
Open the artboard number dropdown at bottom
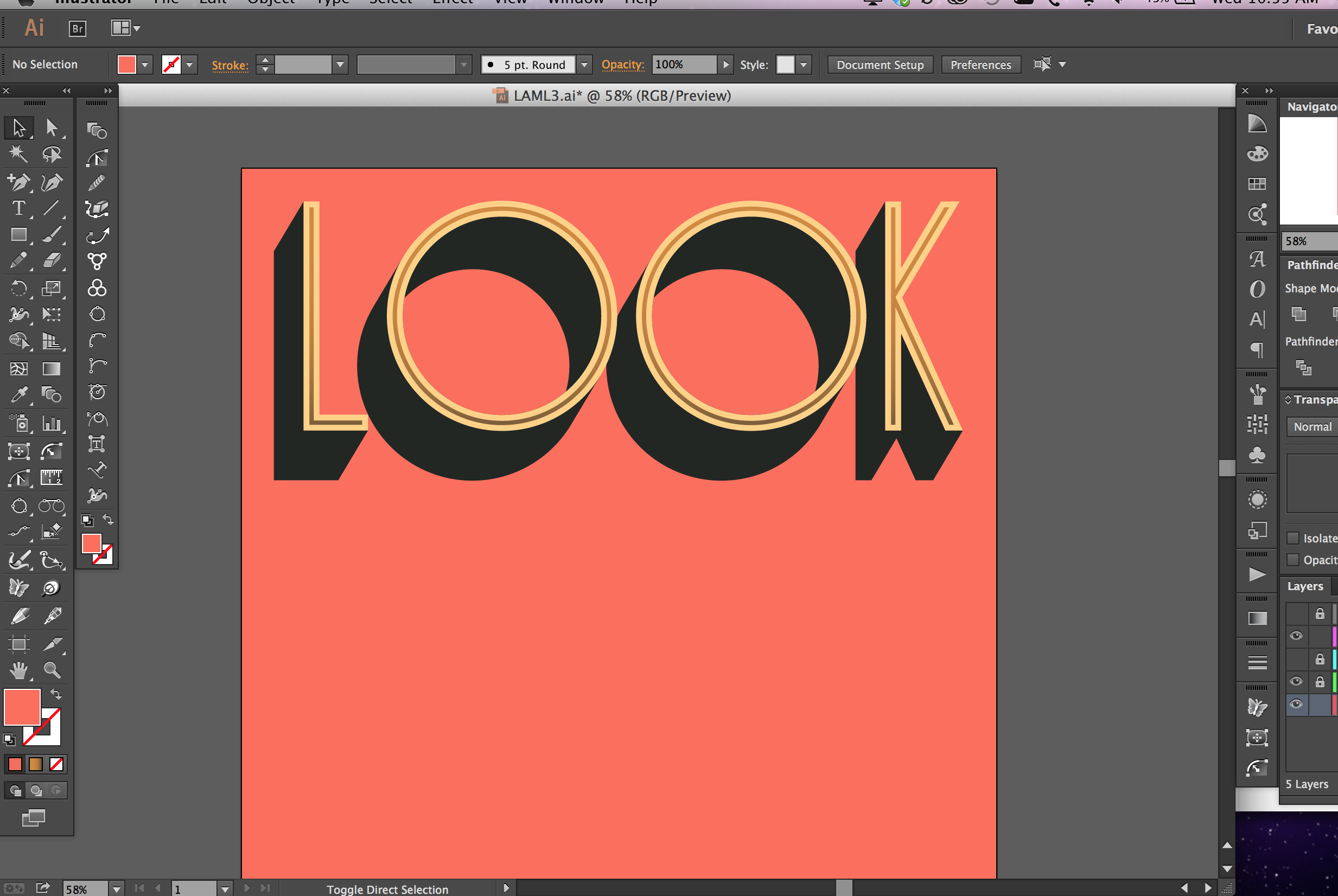coord(225,889)
